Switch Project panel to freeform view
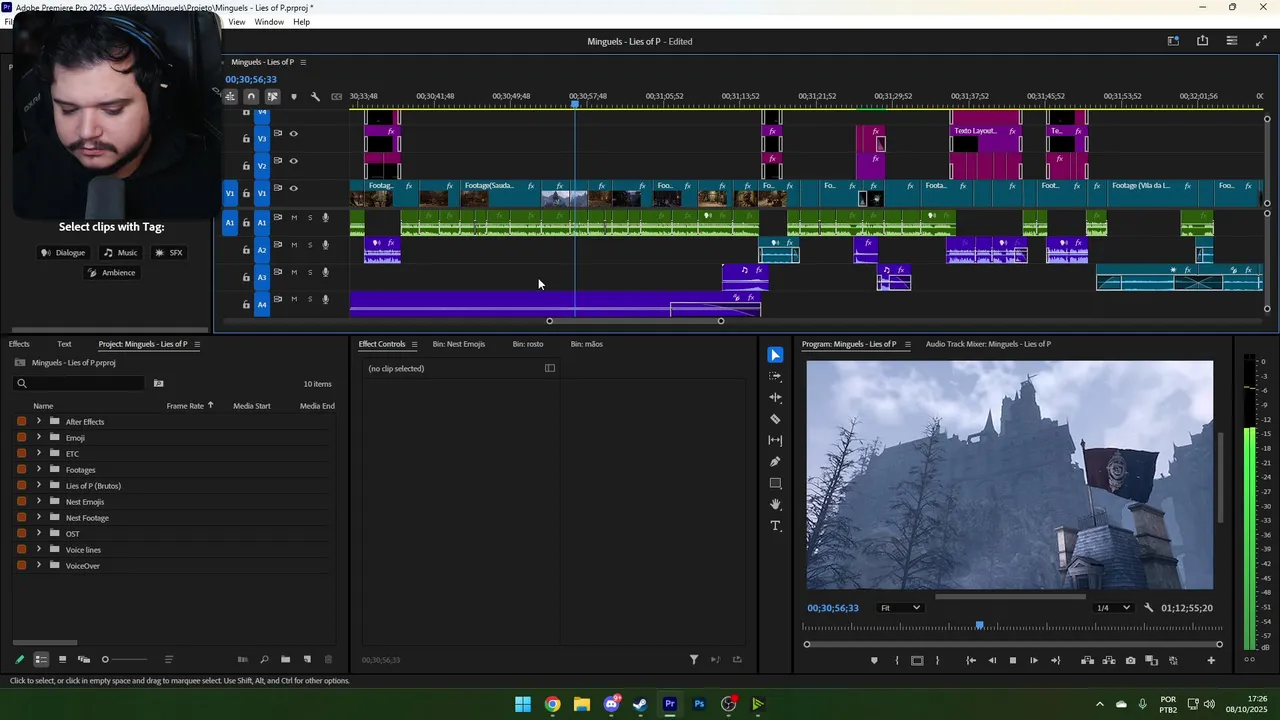1280x720 pixels. [84, 660]
